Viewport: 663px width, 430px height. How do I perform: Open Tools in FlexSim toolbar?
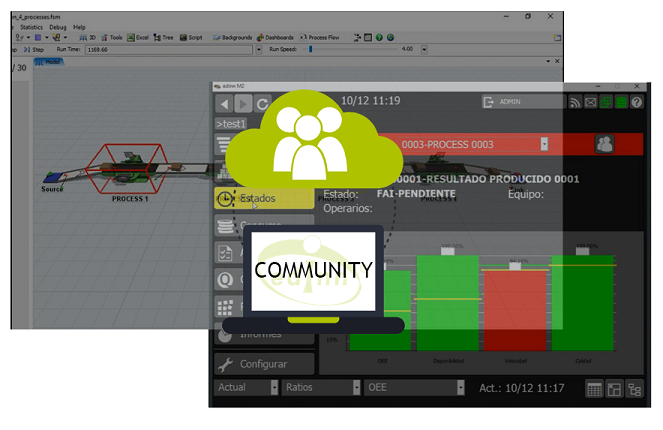click(112, 38)
